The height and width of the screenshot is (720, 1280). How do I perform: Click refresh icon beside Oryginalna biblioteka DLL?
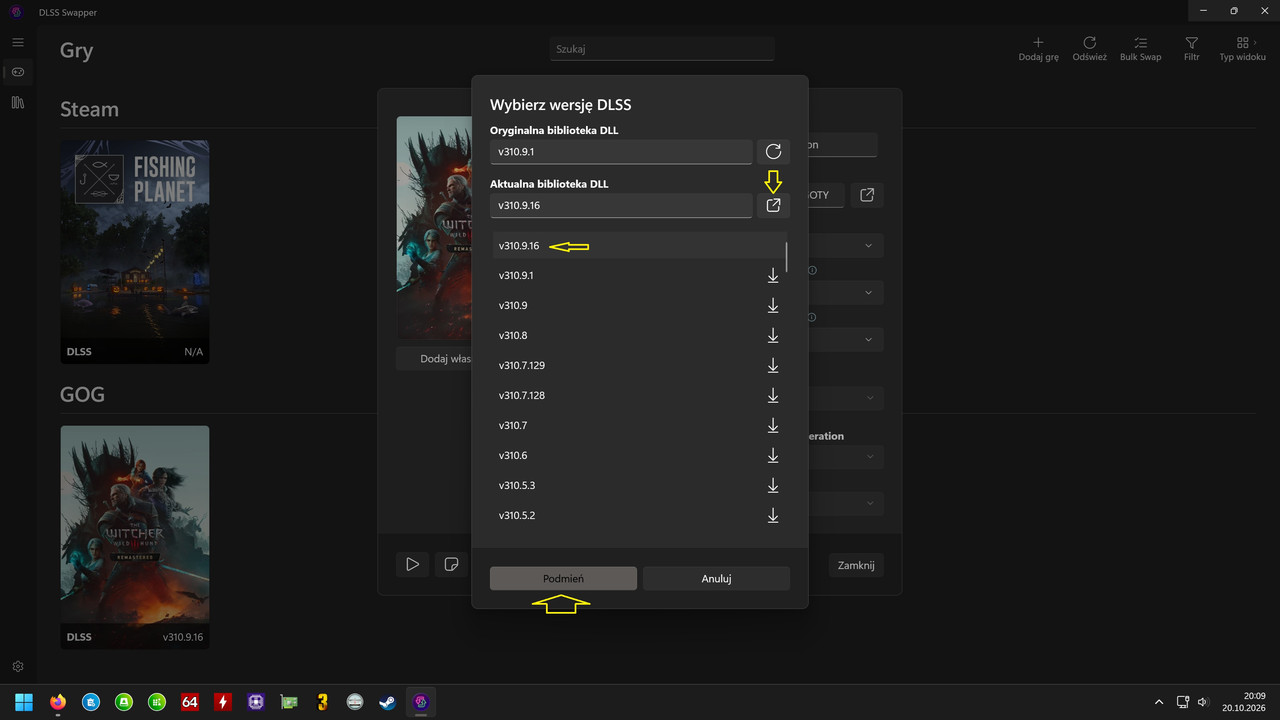773,151
